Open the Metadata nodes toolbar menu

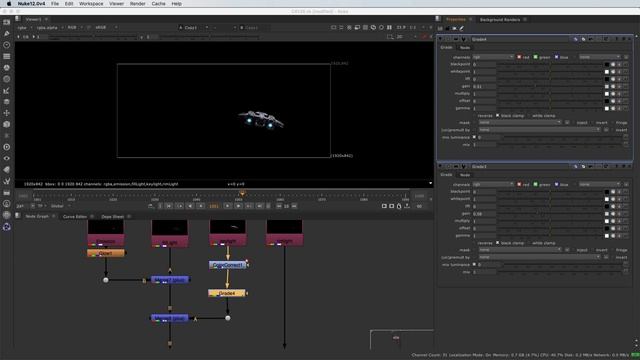point(7,170)
